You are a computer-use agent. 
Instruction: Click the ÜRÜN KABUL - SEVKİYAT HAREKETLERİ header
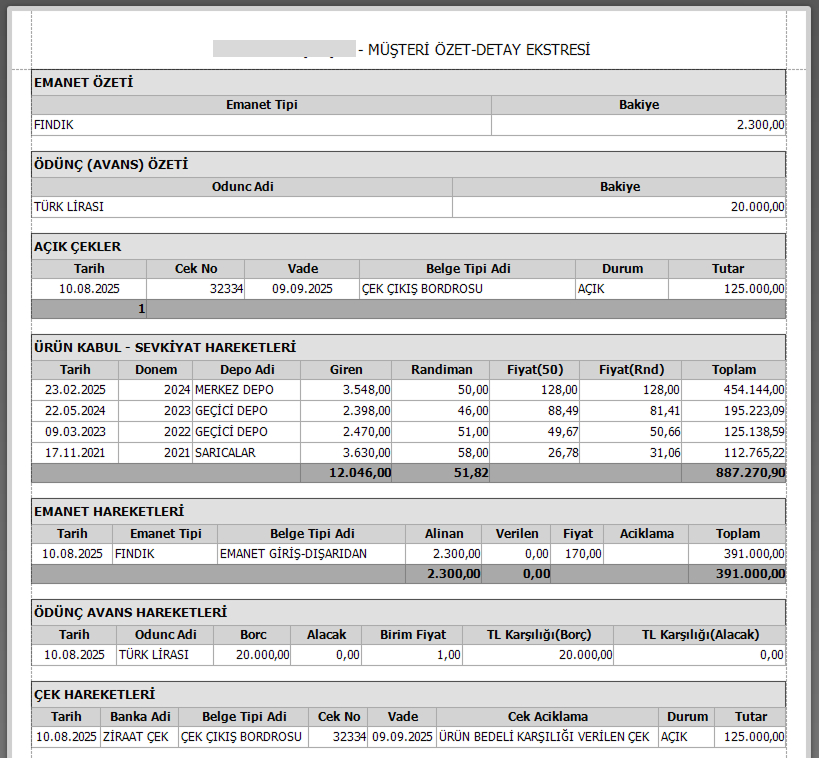point(165,347)
